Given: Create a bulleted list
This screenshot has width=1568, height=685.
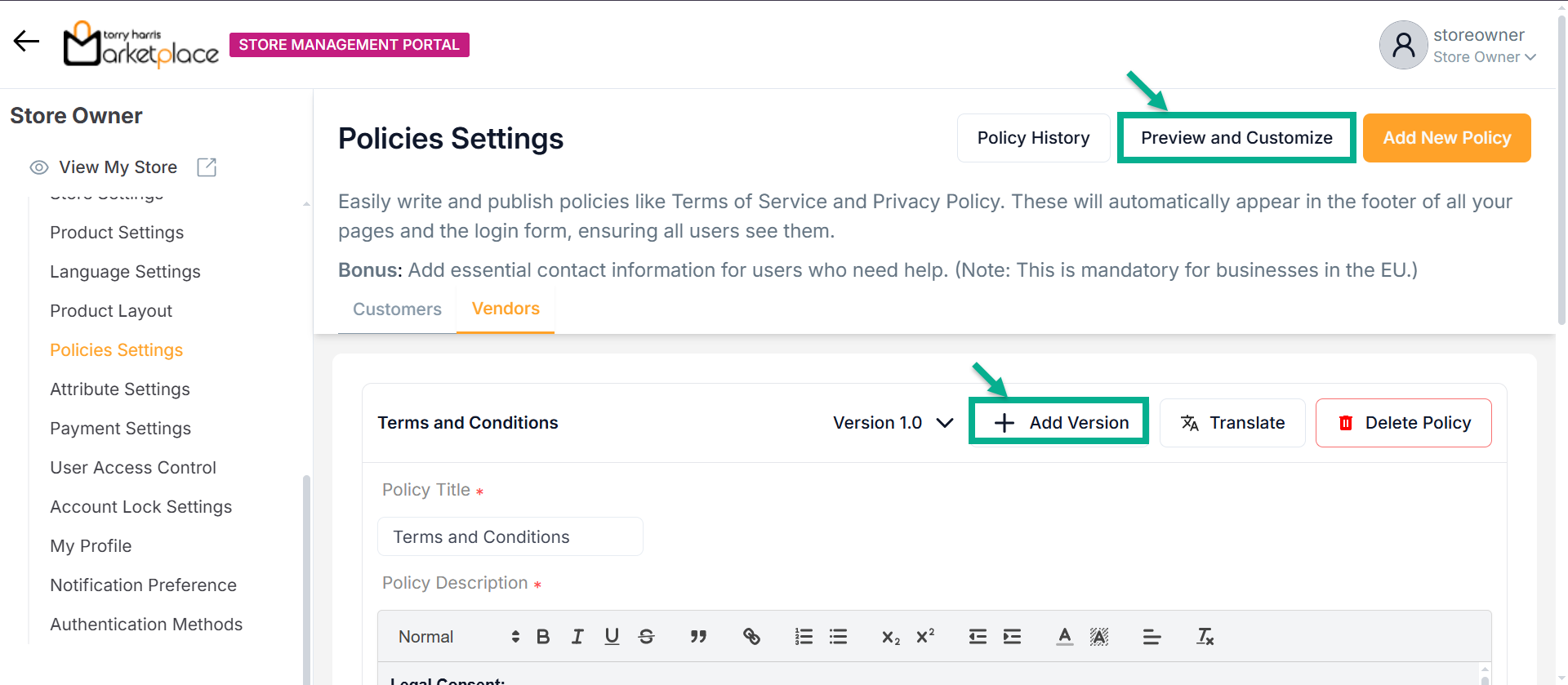Looking at the screenshot, I should [x=838, y=637].
